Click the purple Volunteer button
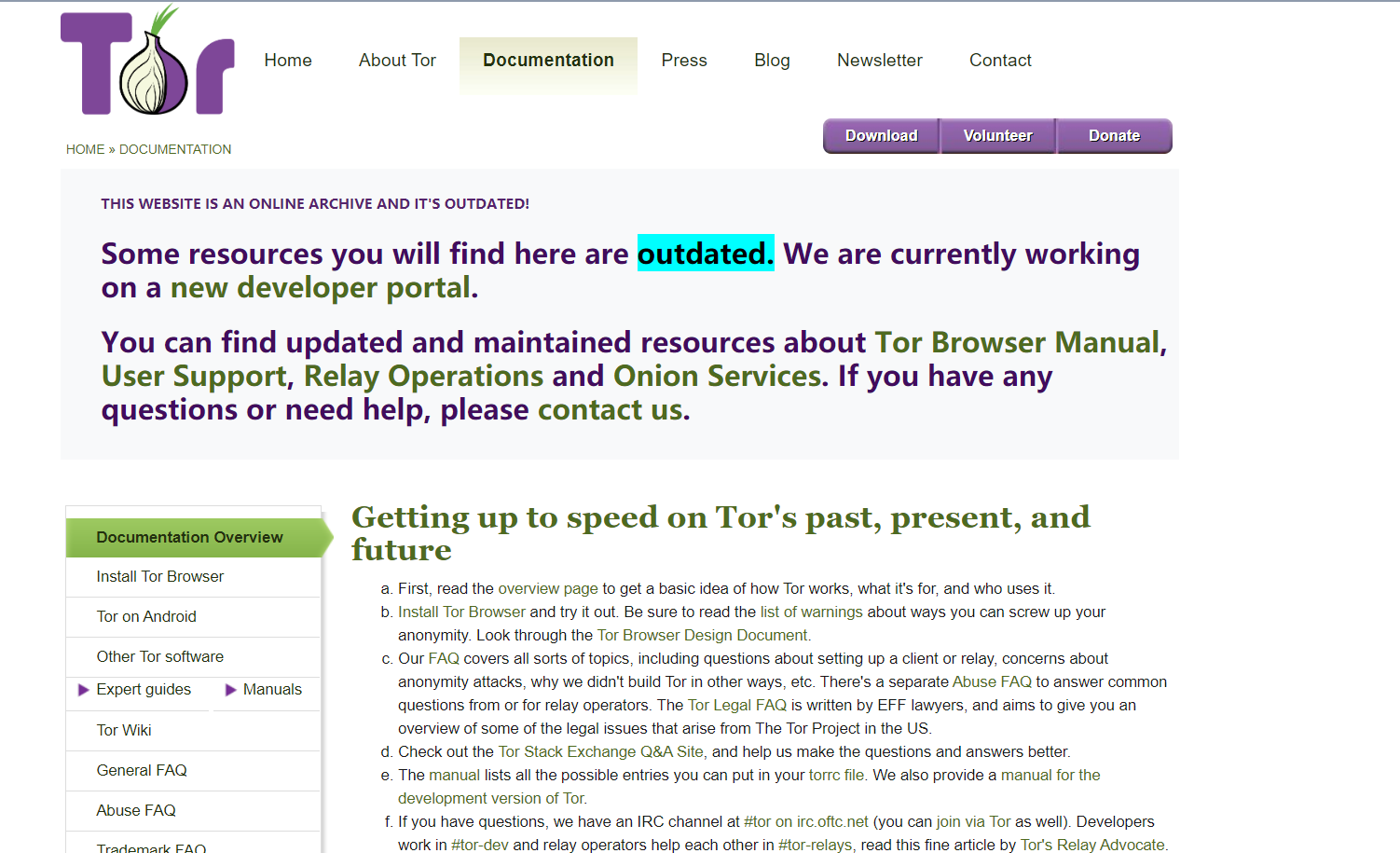This screenshot has width=1400, height=853. (x=997, y=136)
